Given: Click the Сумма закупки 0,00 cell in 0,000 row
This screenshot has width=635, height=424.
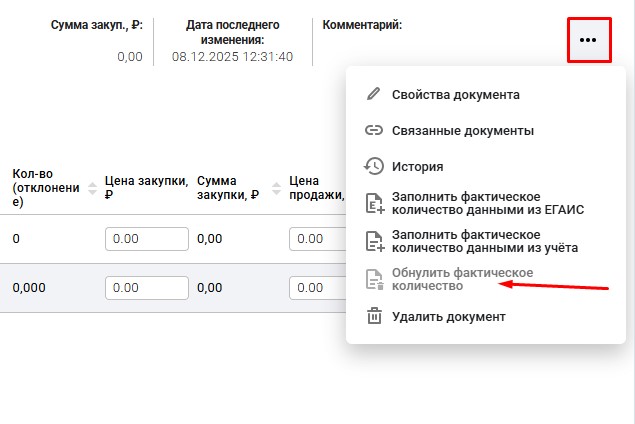Looking at the screenshot, I should (209, 288).
